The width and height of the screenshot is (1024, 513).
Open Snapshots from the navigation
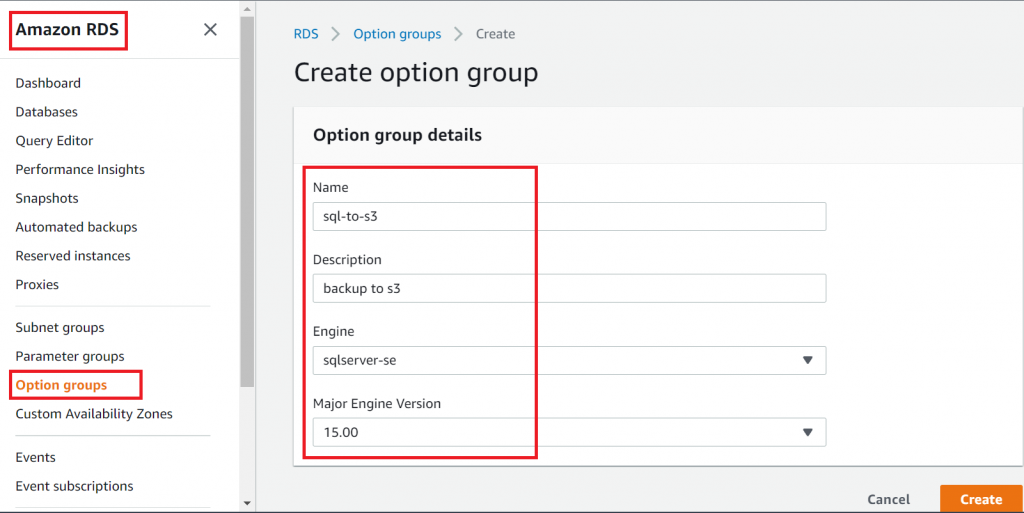(x=47, y=198)
